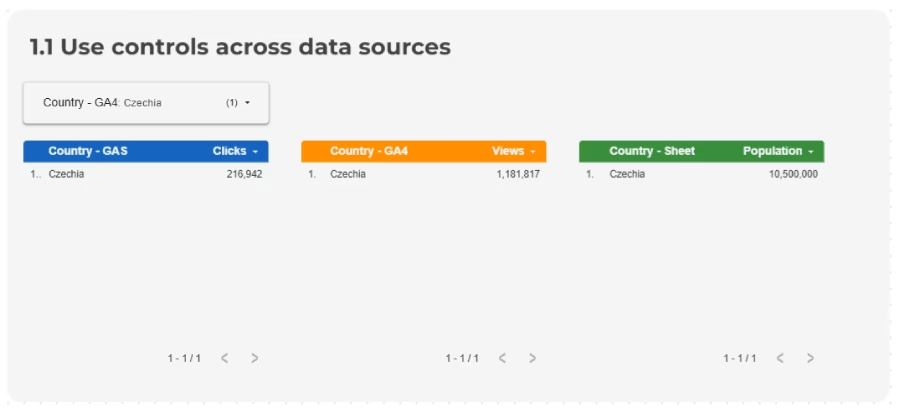Sort by Clicks column header
Image resolution: width=900 pixels, height=408 pixels.
click(234, 151)
